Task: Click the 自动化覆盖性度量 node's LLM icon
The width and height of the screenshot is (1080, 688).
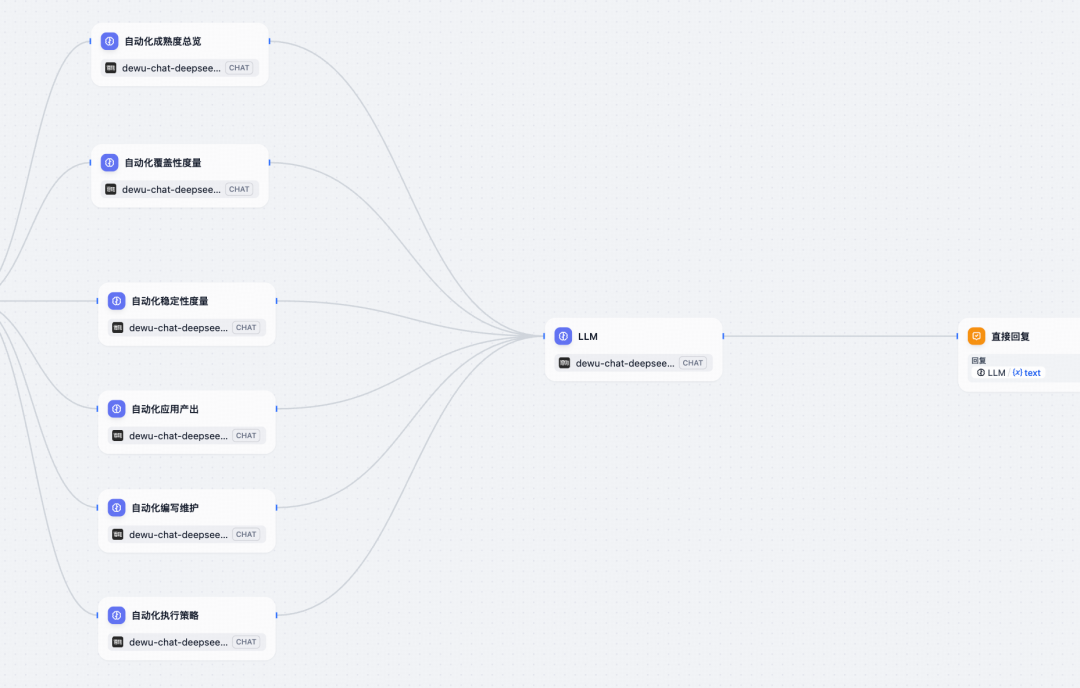Action: (110, 163)
